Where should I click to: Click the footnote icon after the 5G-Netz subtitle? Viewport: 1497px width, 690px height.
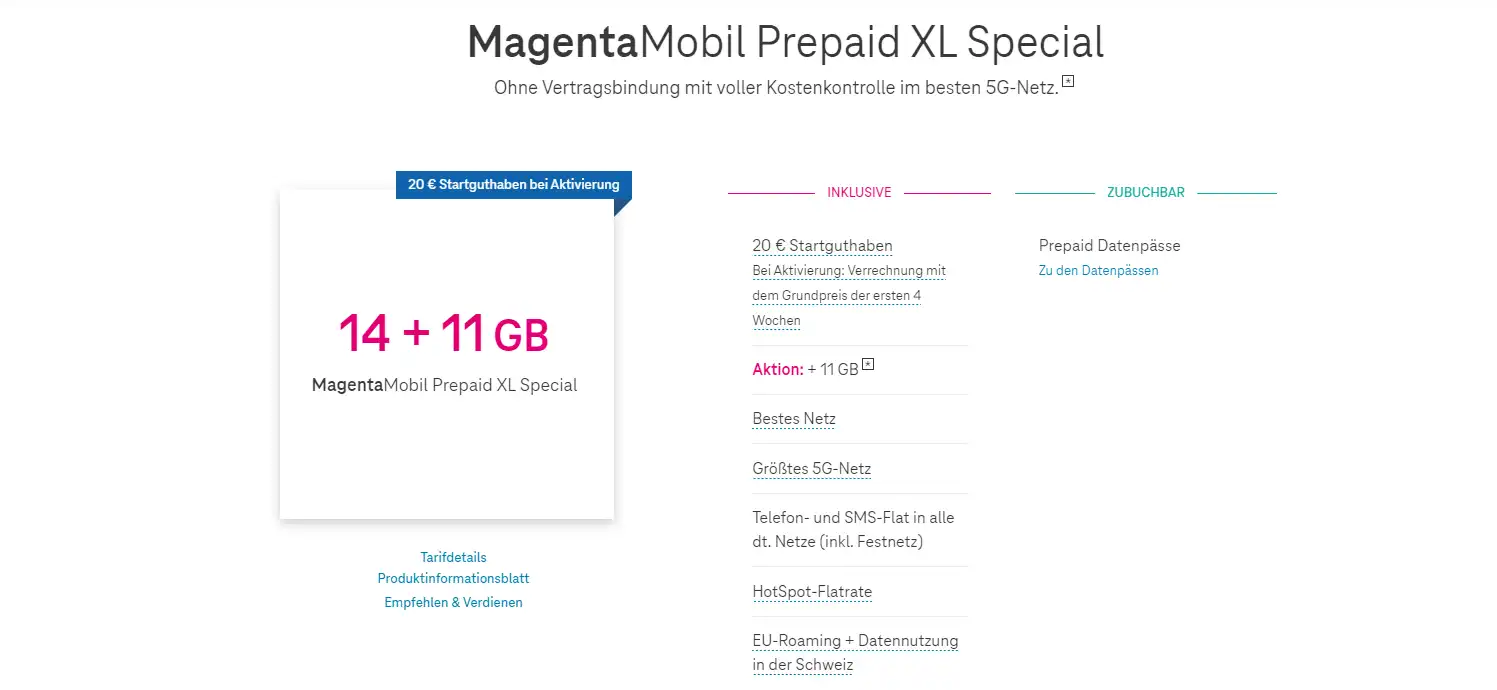(1068, 81)
